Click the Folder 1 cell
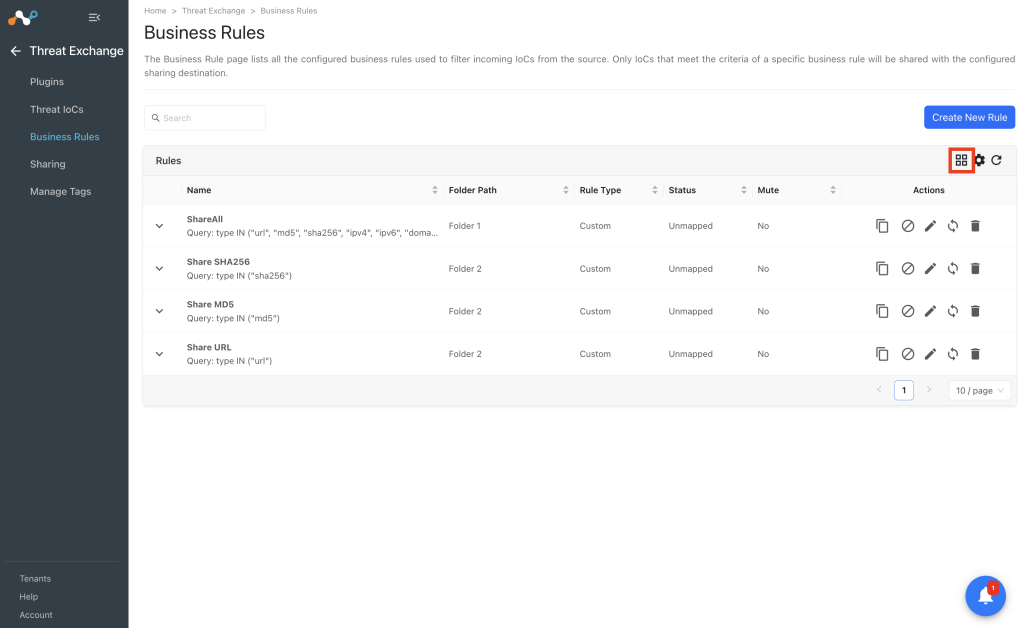This screenshot has height=628, width=1024. point(464,226)
